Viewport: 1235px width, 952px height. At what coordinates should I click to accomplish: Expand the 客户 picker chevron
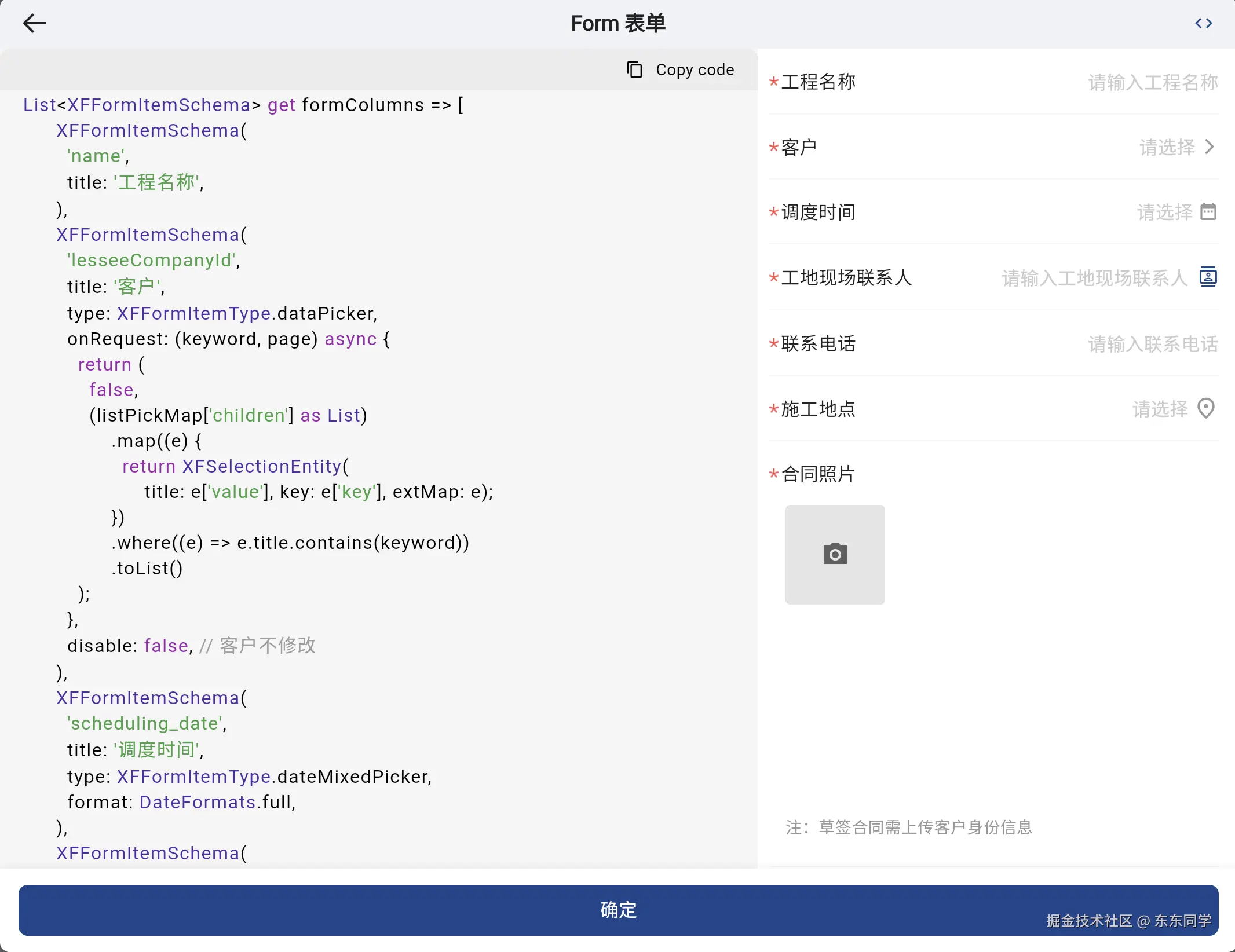coord(1210,147)
